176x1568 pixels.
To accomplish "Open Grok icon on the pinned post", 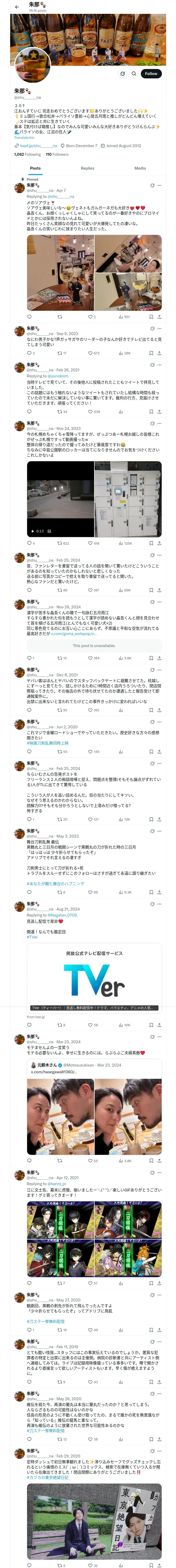I will point(152,186).
